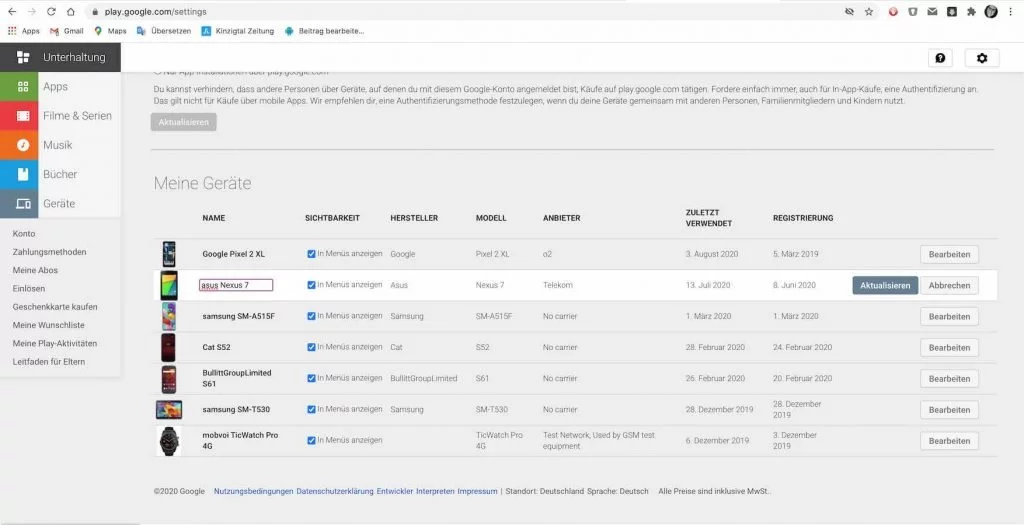Viewport: 1024px width, 525px height.
Task: Toggle menu visibility for asus Nexus 7
Action: pyautogui.click(x=311, y=285)
